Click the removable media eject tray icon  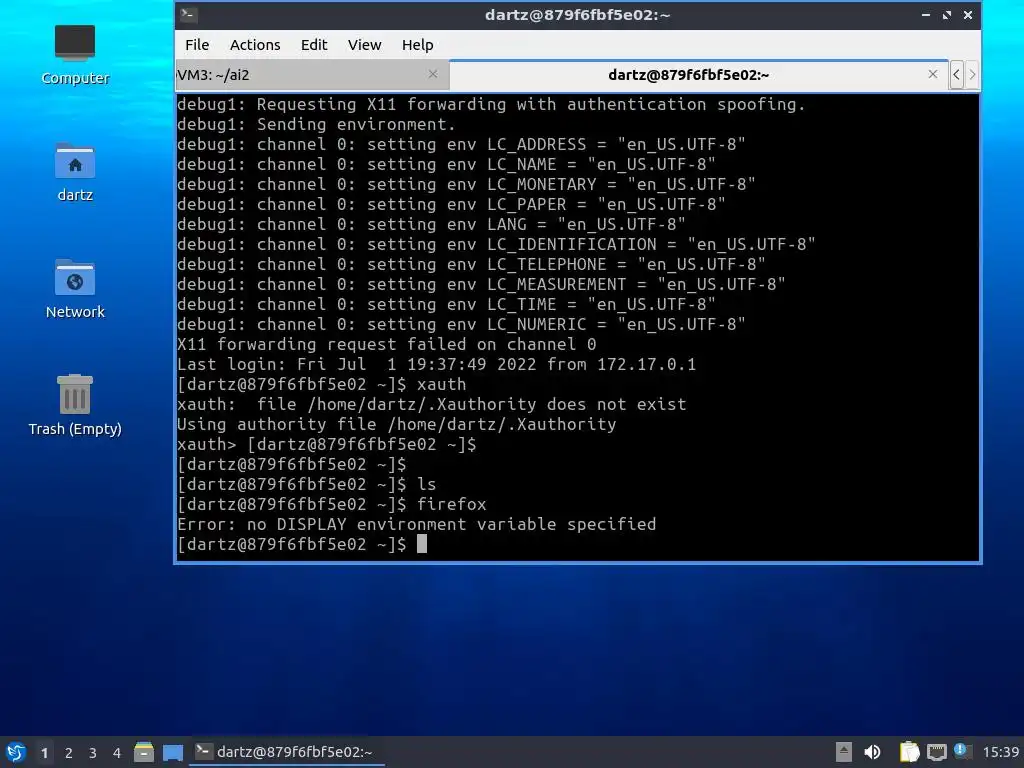point(844,752)
